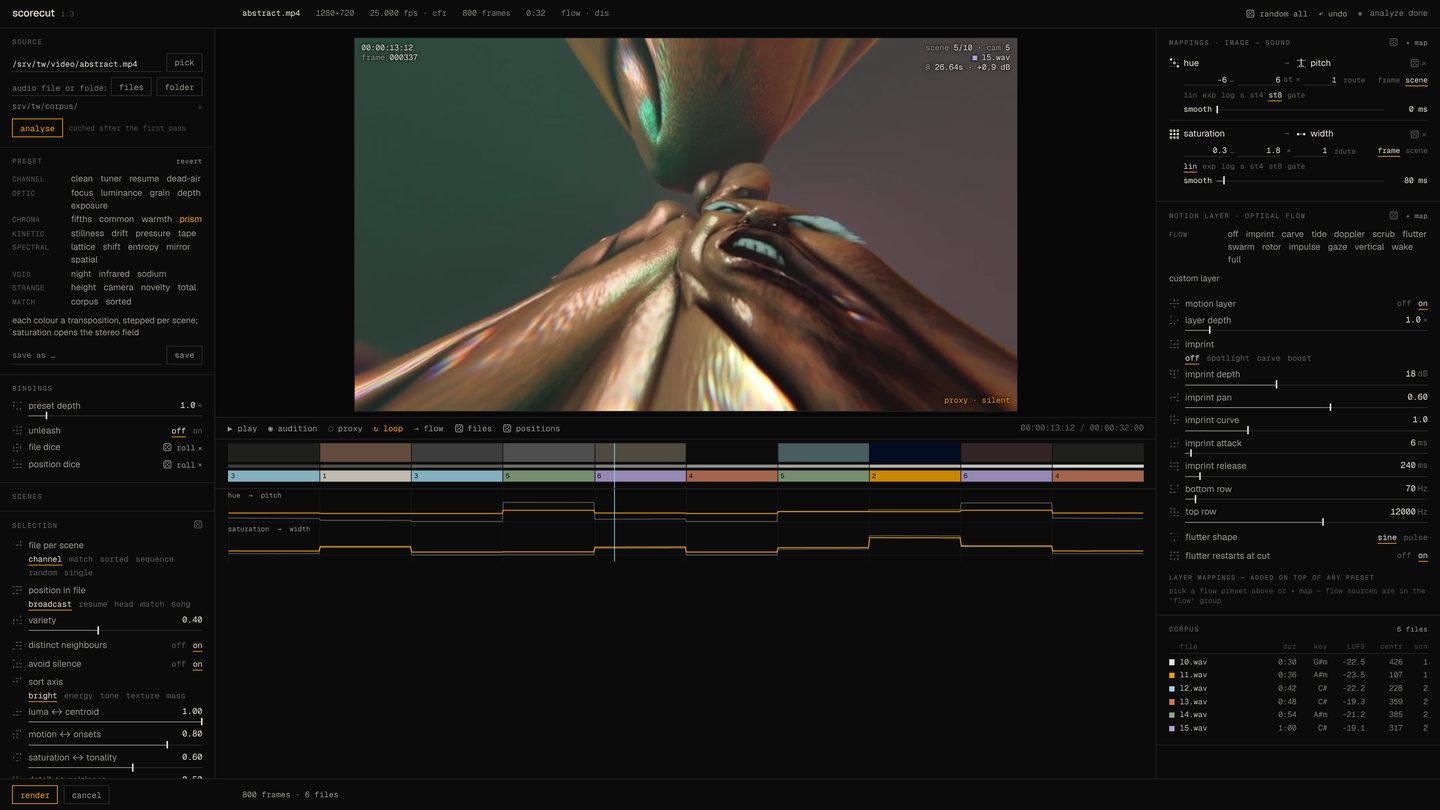Choose the swarm flow preset
The image size is (1440, 810).
1240,247
